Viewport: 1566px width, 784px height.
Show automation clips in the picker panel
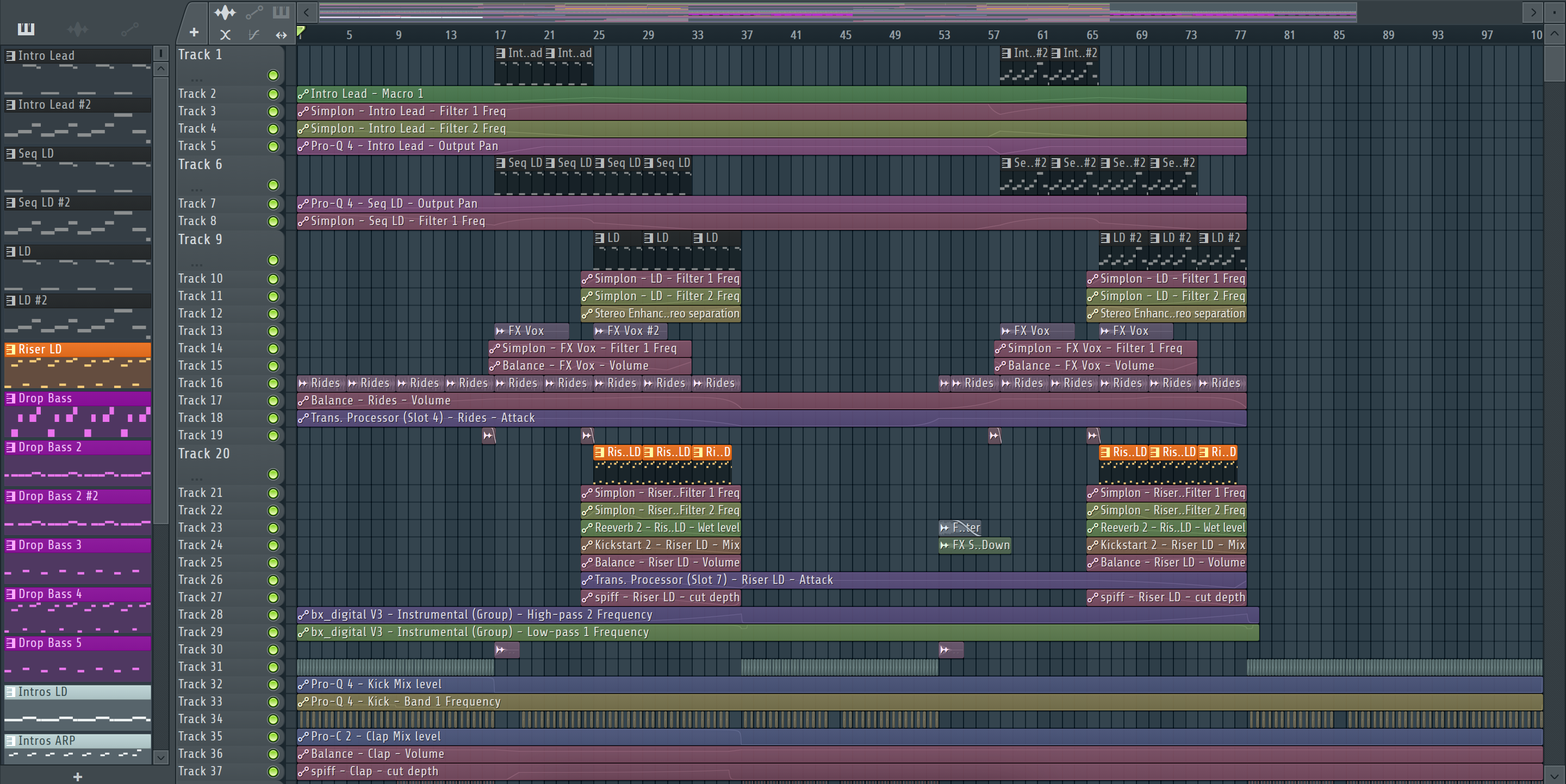click(129, 29)
